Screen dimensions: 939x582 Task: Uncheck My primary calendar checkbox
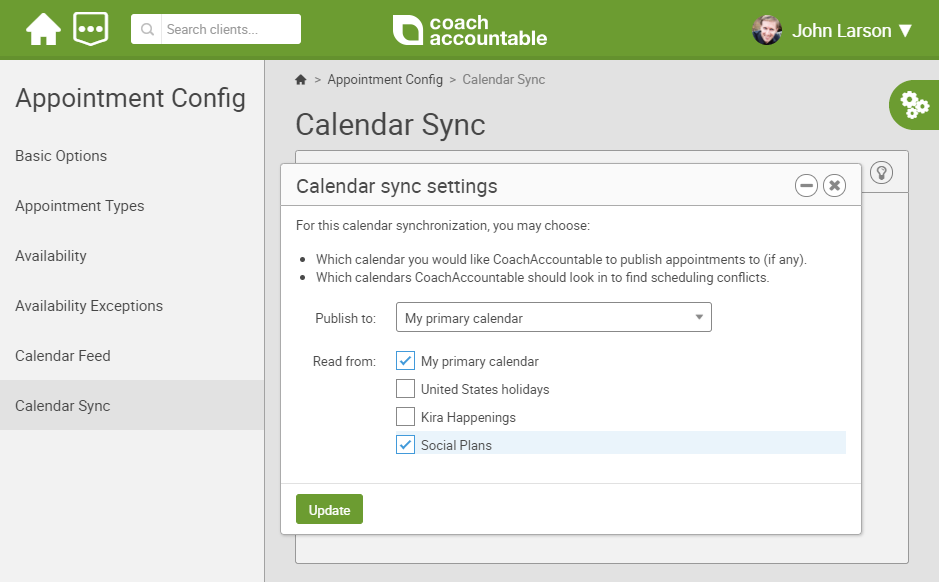tap(405, 360)
